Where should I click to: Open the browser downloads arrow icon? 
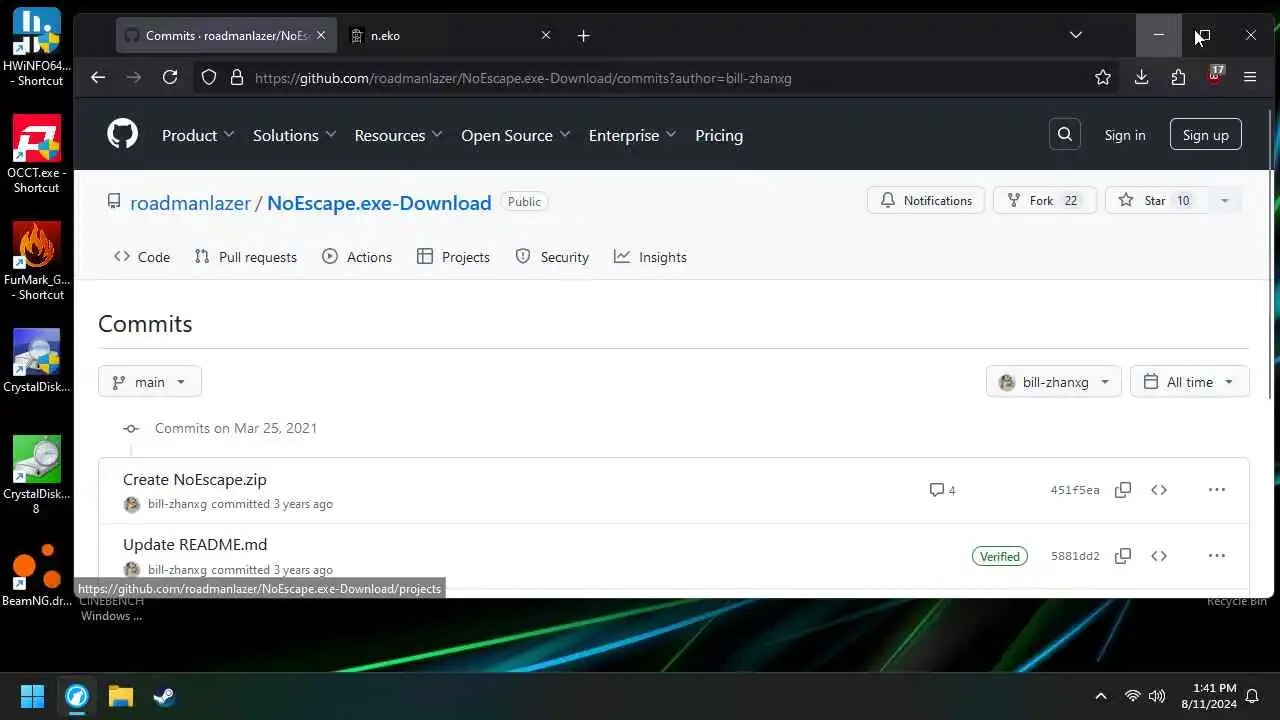(1141, 77)
